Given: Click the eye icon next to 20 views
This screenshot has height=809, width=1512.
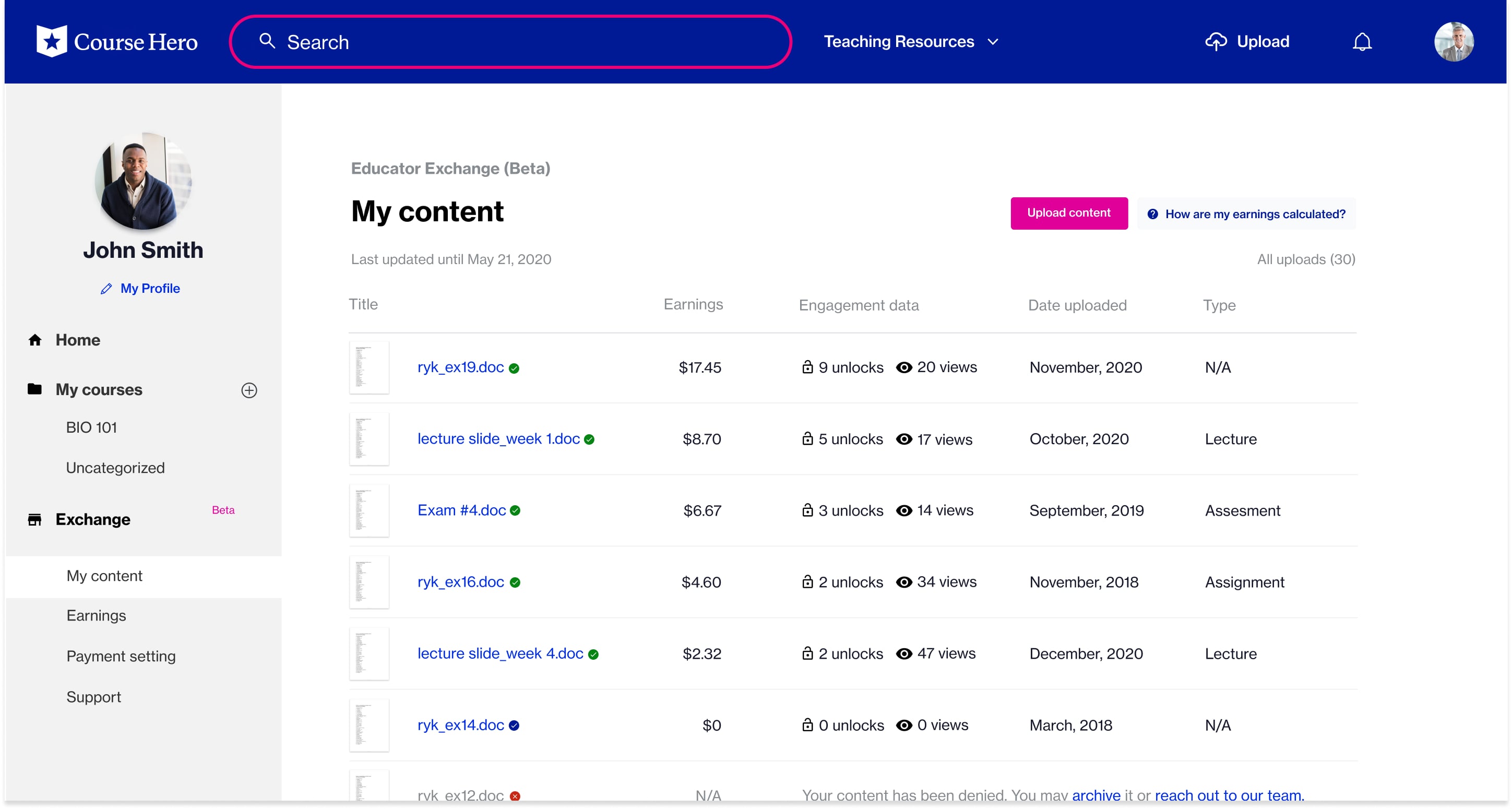Looking at the screenshot, I should [x=904, y=367].
